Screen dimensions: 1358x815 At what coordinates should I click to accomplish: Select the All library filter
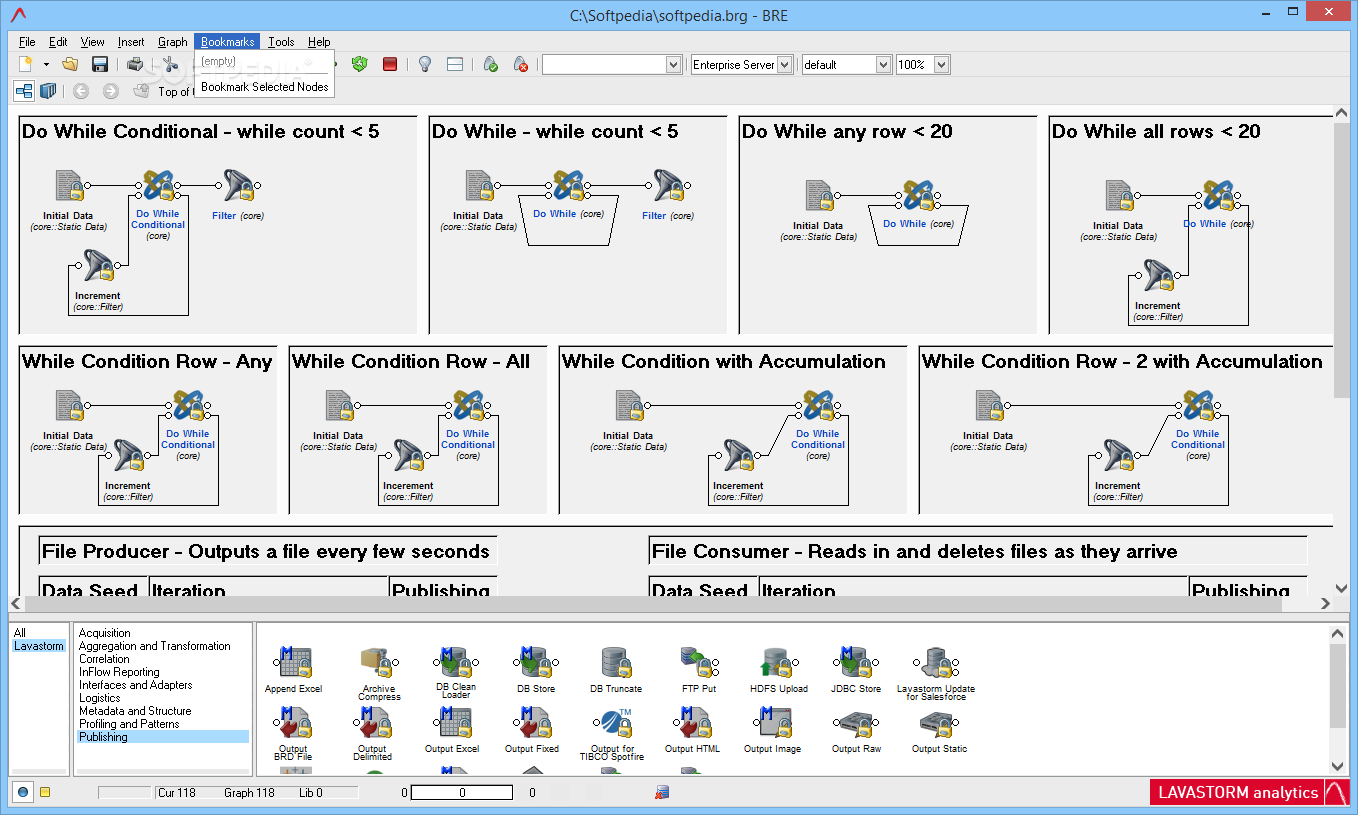[20, 633]
